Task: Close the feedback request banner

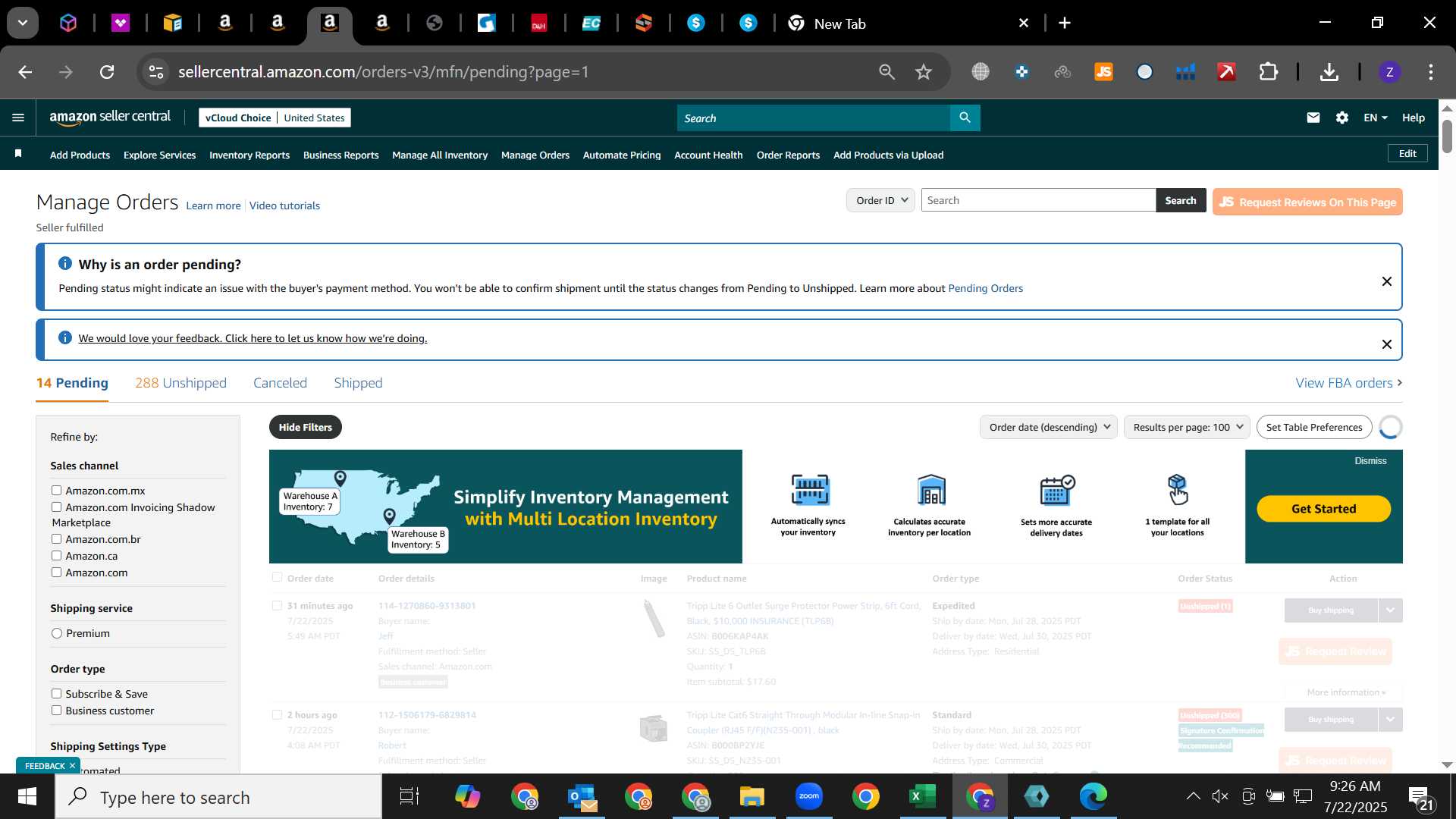Action: (1386, 344)
